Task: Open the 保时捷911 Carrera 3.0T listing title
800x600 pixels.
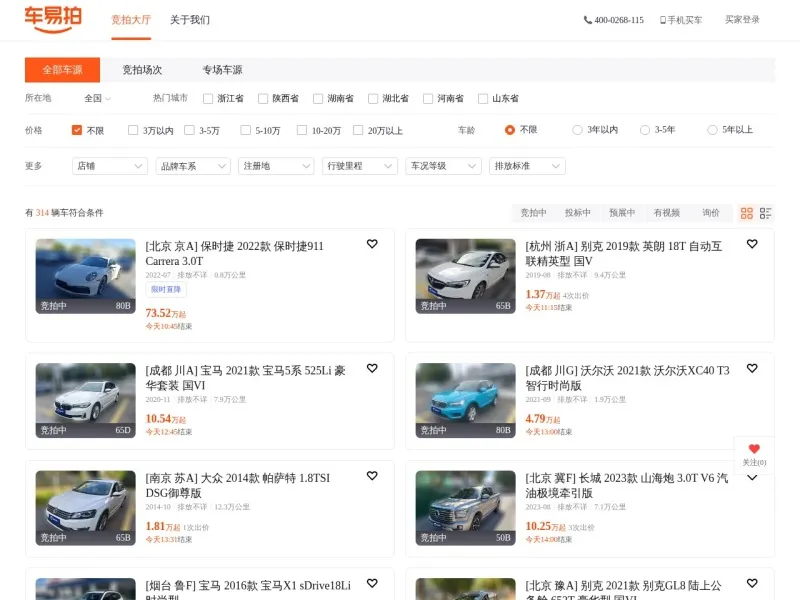Action: 235,254
